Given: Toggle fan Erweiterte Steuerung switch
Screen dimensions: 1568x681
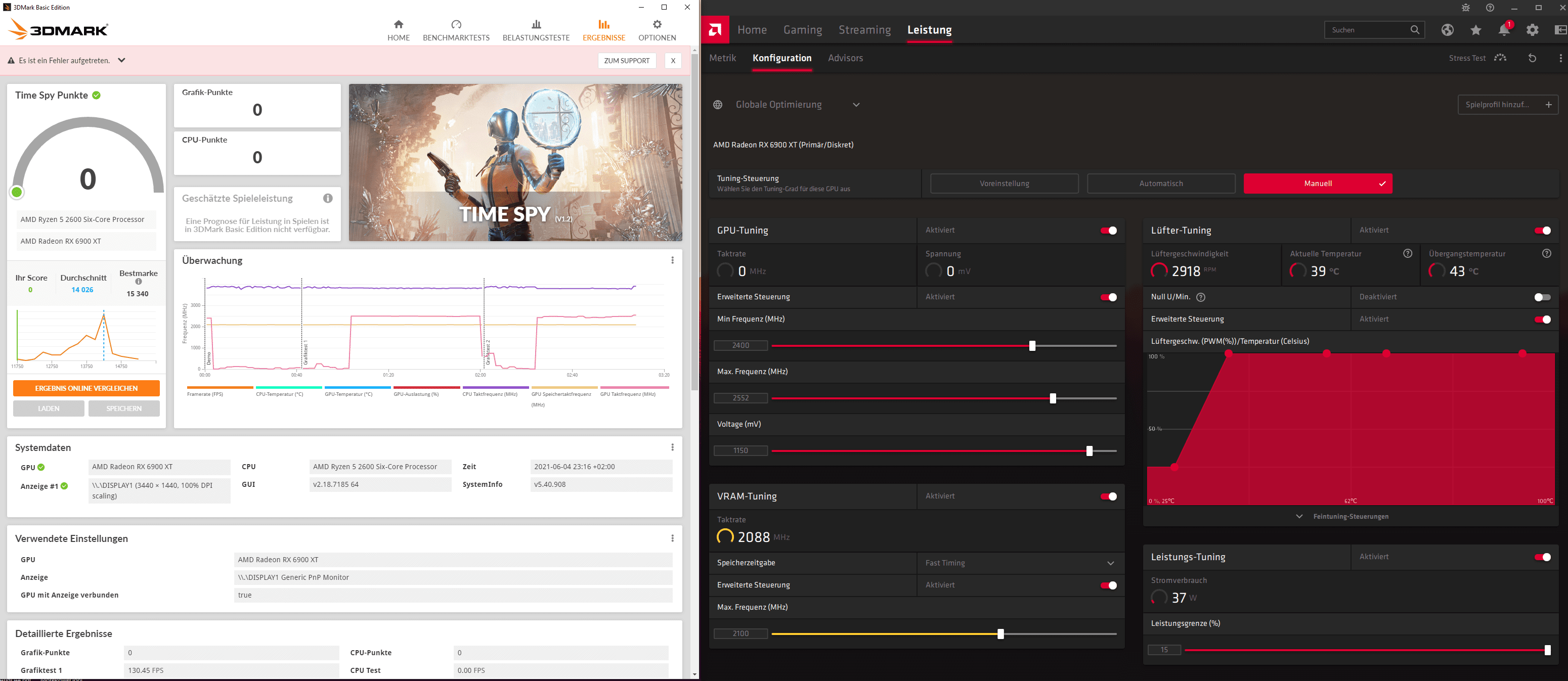Looking at the screenshot, I should (x=1542, y=320).
